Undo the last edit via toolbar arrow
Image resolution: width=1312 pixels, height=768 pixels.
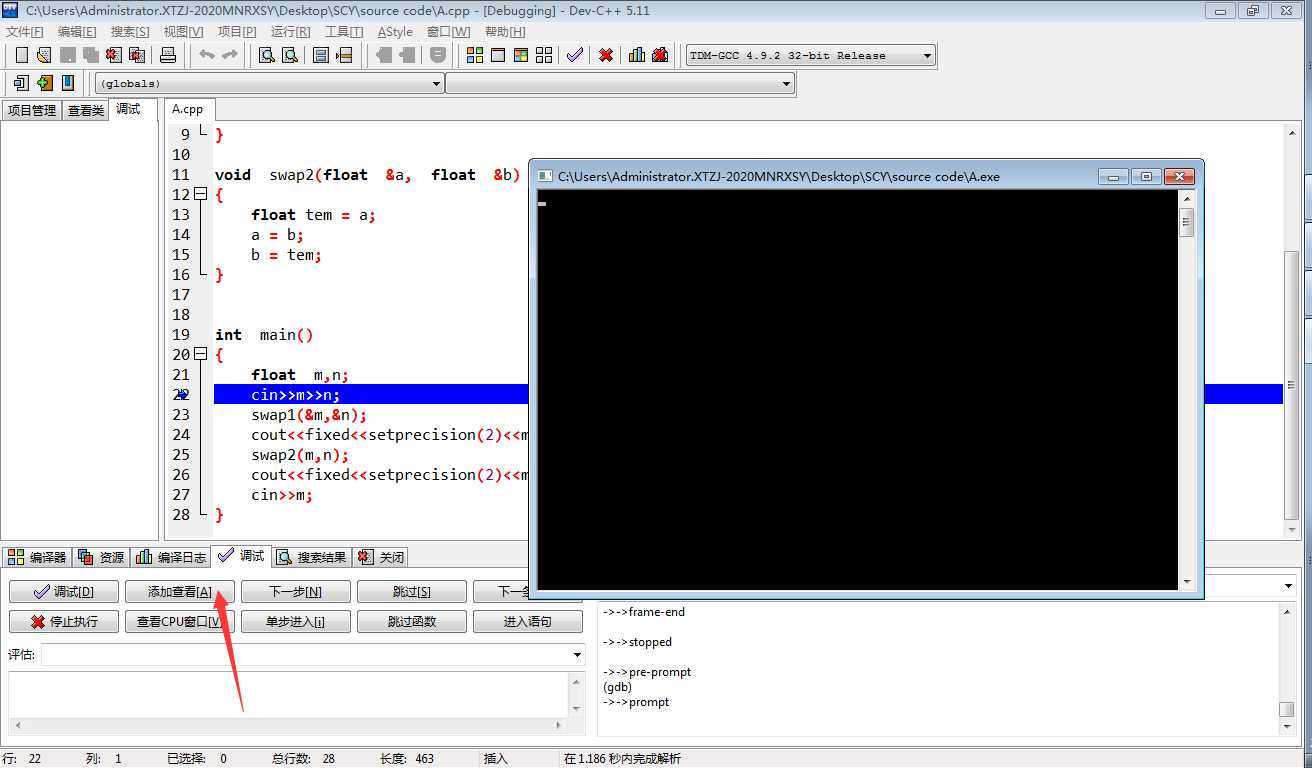(207, 55)
